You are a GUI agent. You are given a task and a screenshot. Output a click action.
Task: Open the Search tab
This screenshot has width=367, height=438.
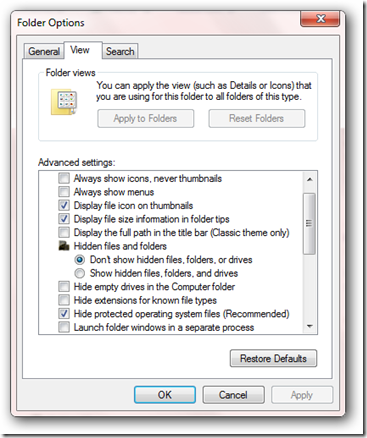[x=120, y=51]
